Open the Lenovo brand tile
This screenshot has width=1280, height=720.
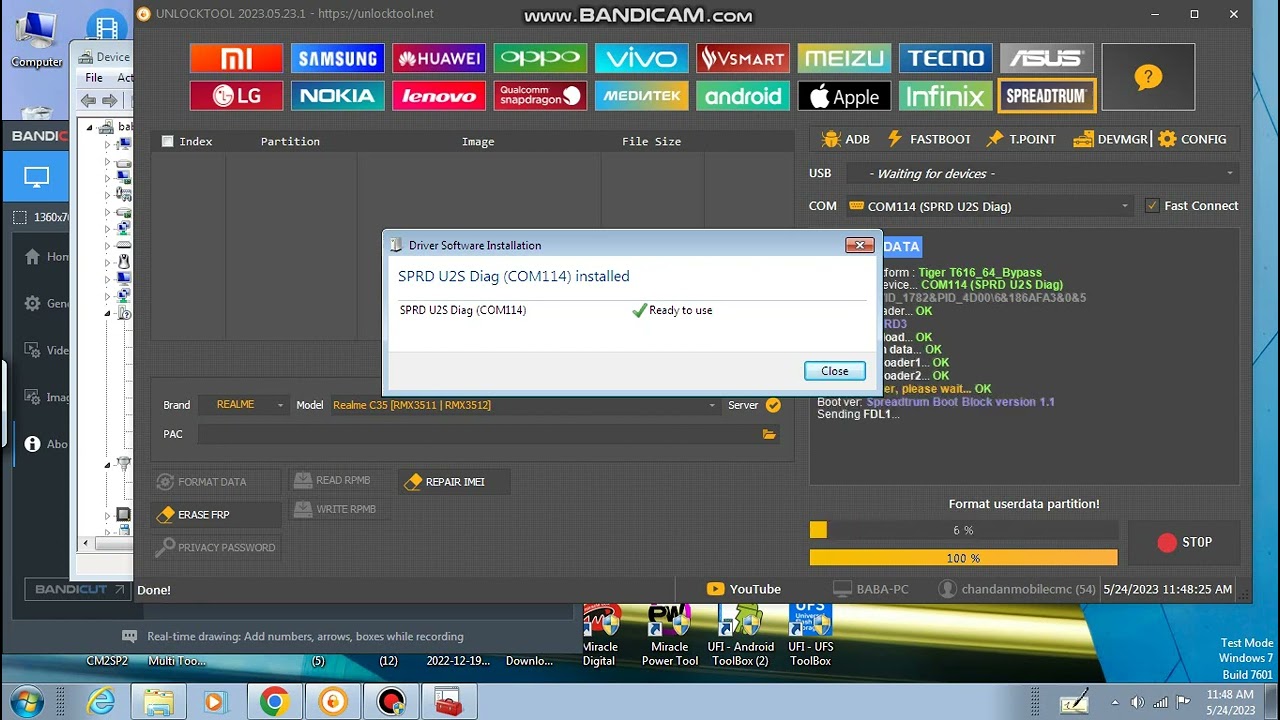click(x=439, y=96)
